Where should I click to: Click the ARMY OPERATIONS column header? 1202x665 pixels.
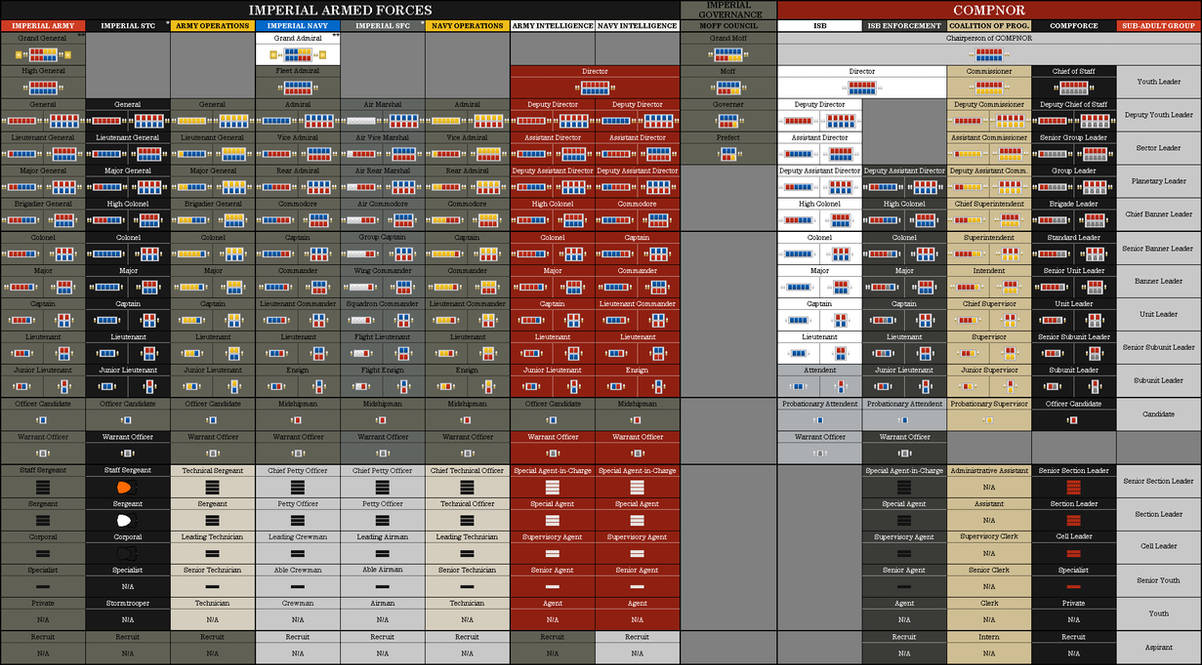click(212, 25)
